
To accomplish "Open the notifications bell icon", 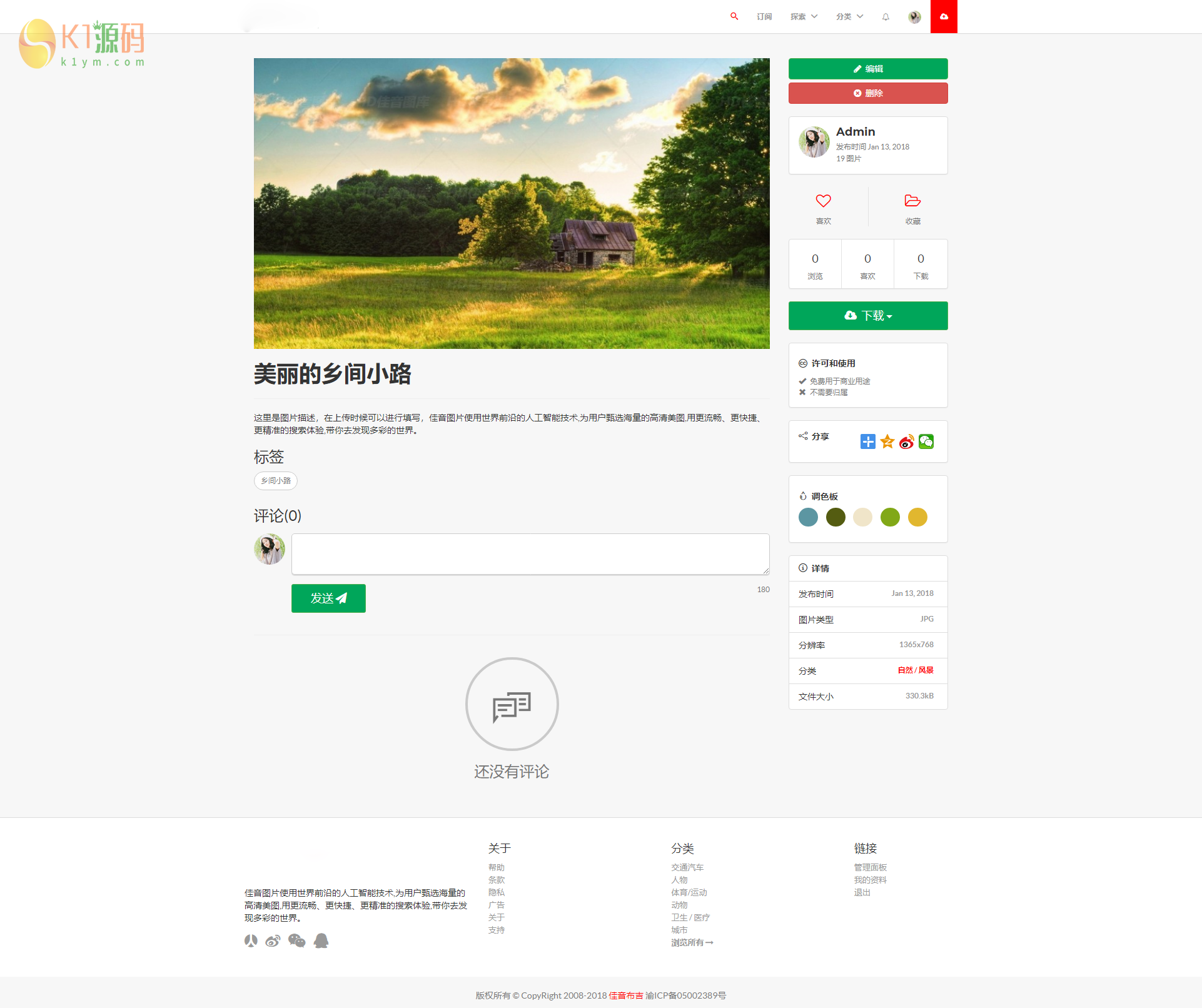I will [886, 17].
